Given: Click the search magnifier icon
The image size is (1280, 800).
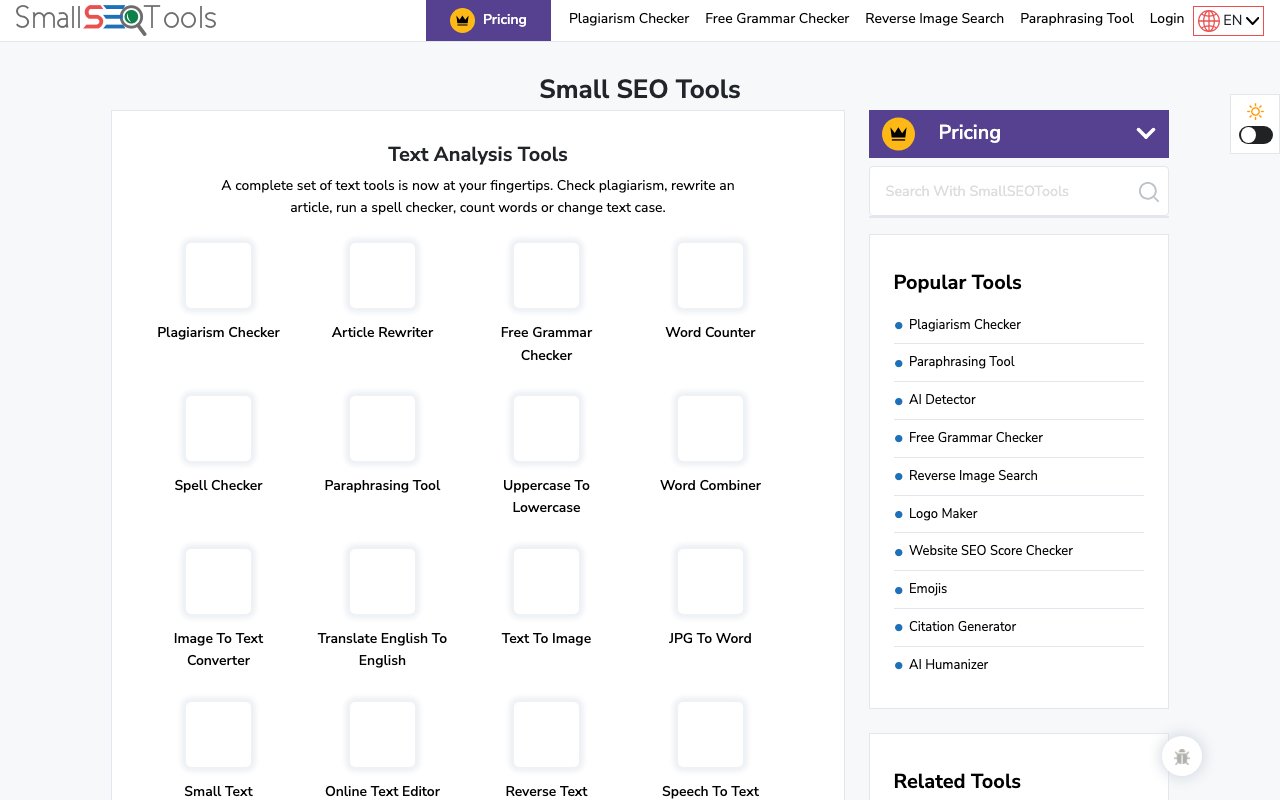Looking at the screenshot, I should [1149, 192].
